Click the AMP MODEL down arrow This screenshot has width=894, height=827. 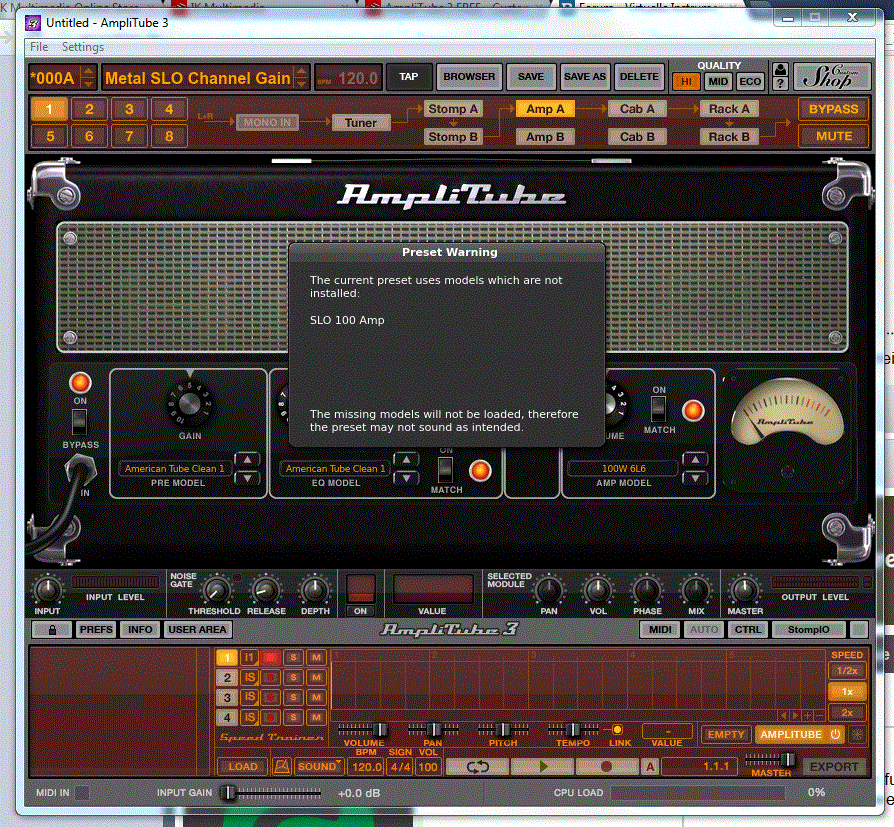(x=695, y=478)
